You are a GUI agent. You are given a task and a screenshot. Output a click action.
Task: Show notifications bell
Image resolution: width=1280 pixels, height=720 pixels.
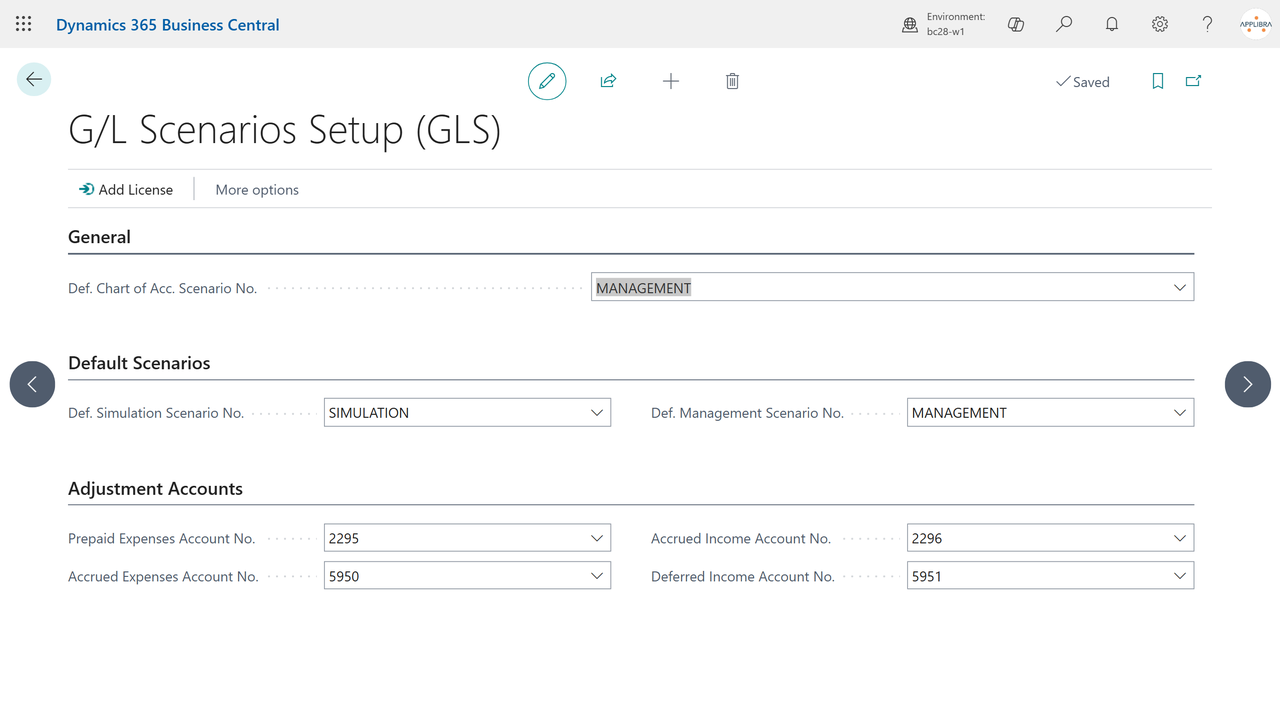click(x=1112, y=24)
